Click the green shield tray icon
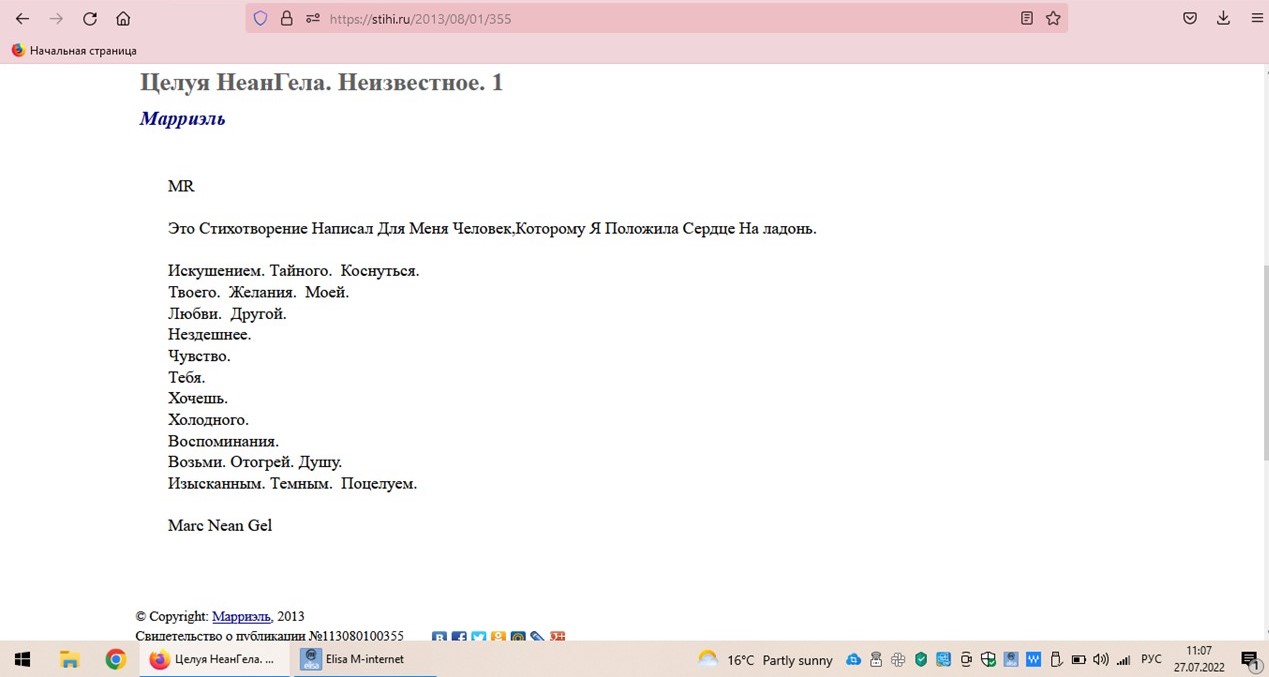This screenshot has width=1269, height=677. (921, 659)
